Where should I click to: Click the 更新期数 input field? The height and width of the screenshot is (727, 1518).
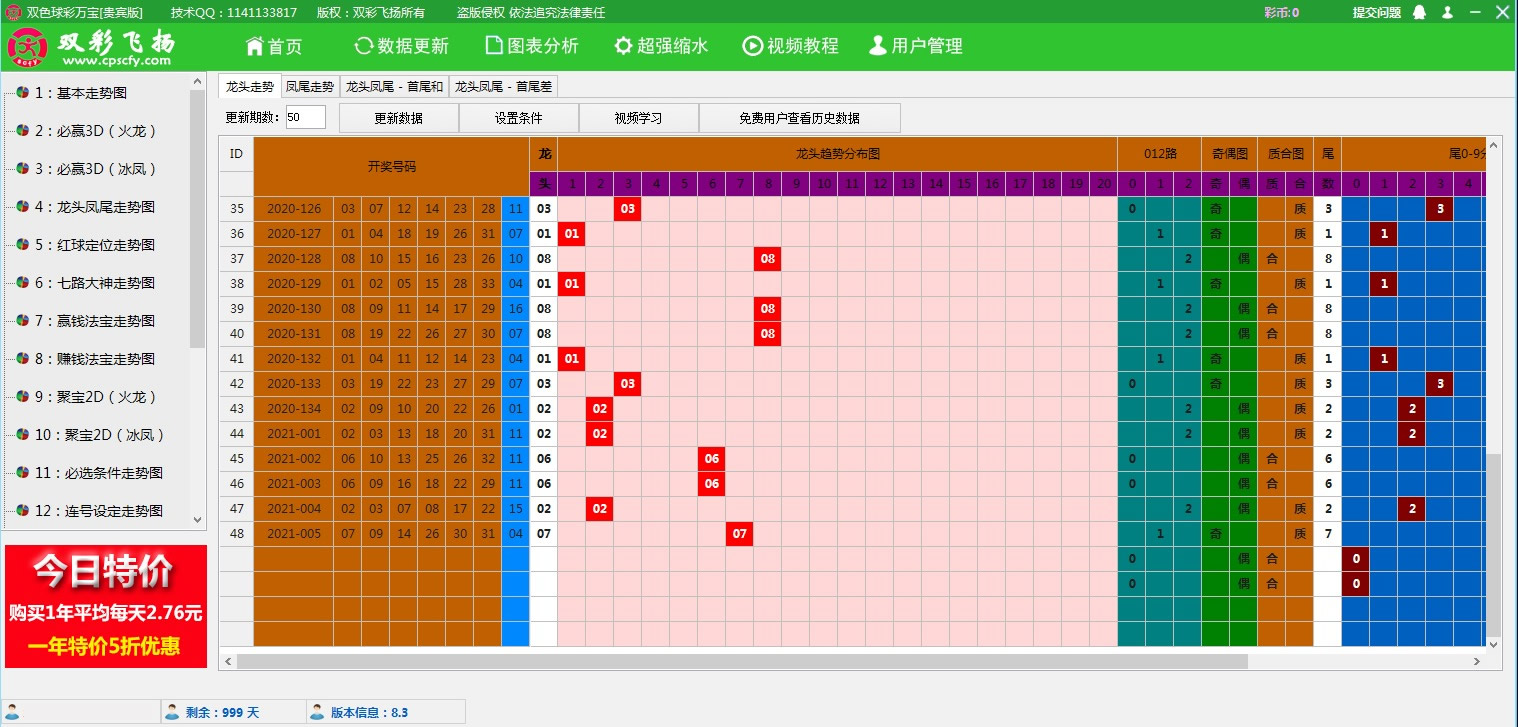pyautogui.click(x=305, y=117)
